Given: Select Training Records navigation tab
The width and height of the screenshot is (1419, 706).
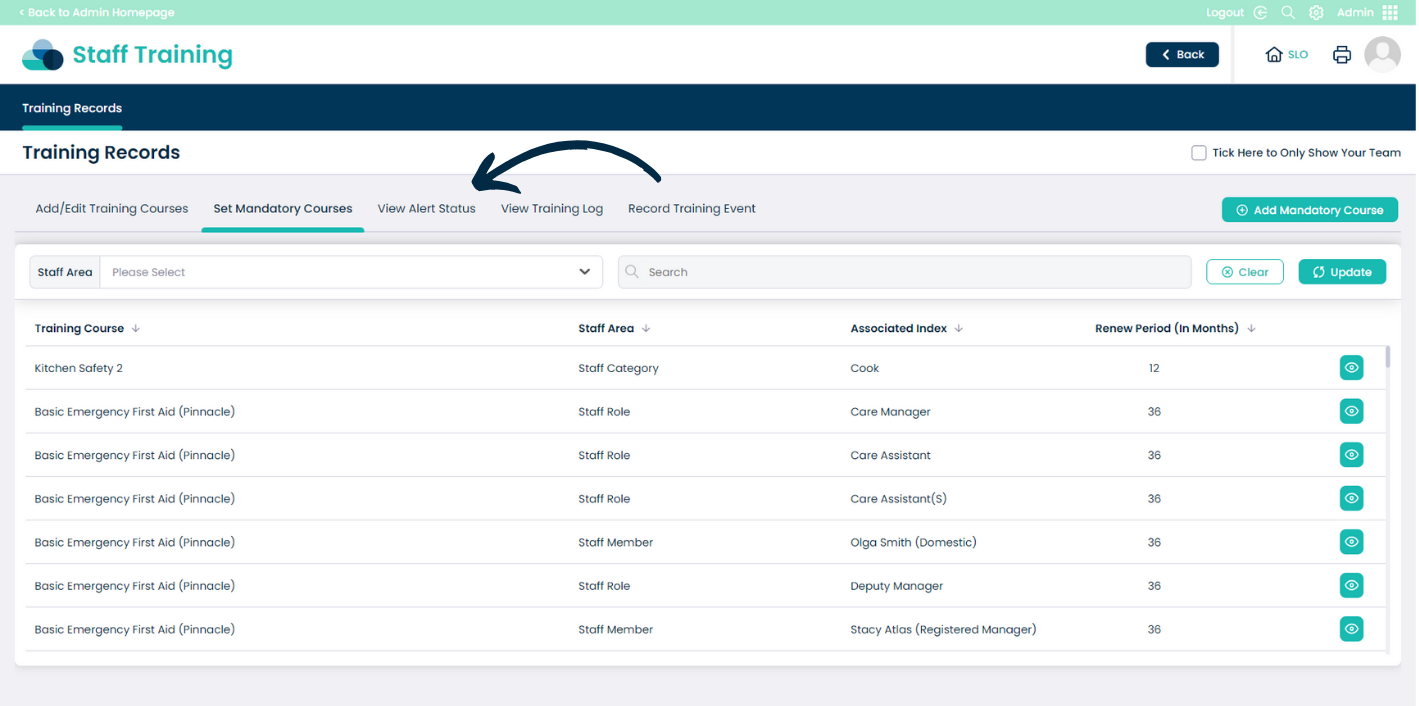Looking at the screenshot, I should pyautogui.click(x=72, y=108).
